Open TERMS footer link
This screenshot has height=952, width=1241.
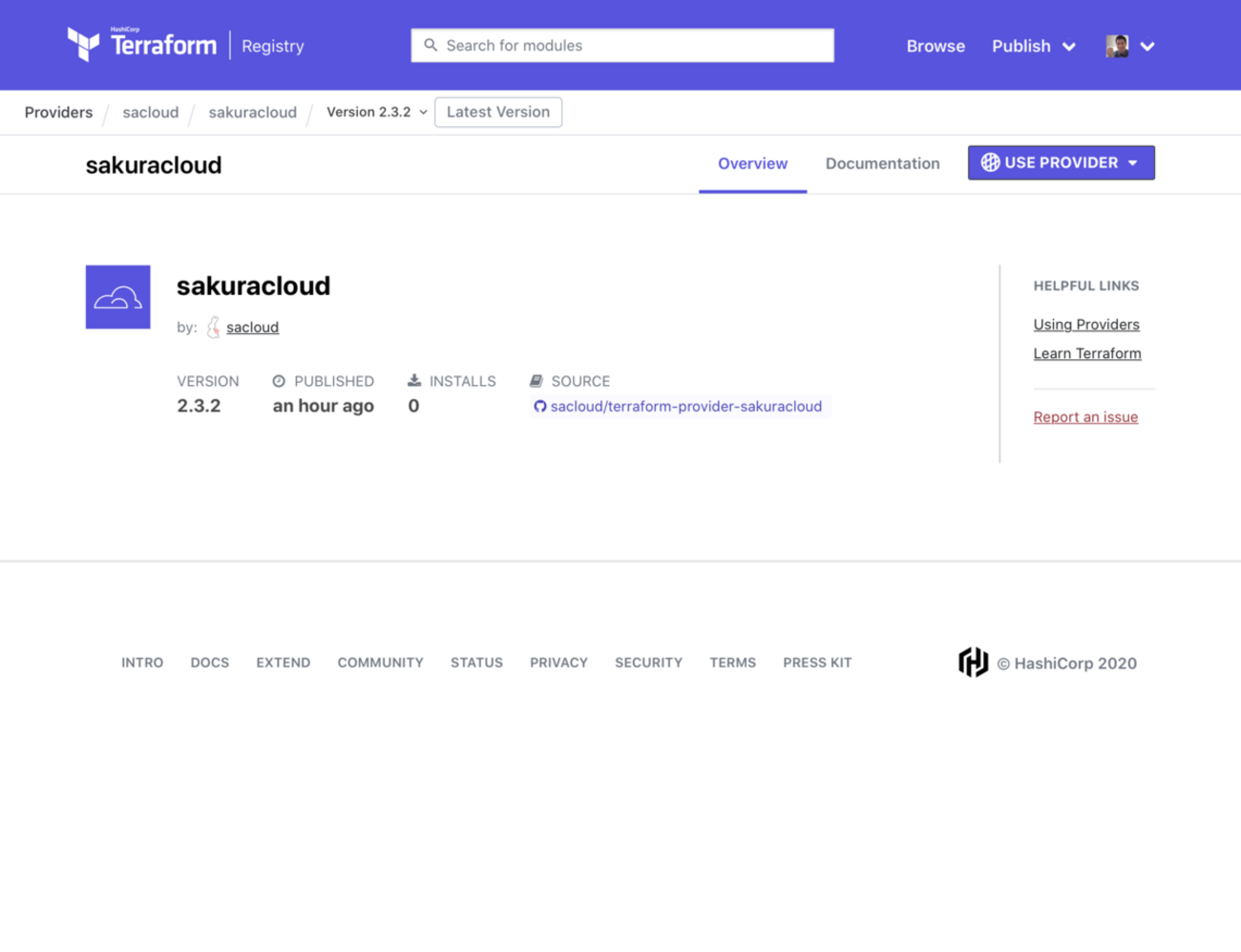tap(733, 663)
